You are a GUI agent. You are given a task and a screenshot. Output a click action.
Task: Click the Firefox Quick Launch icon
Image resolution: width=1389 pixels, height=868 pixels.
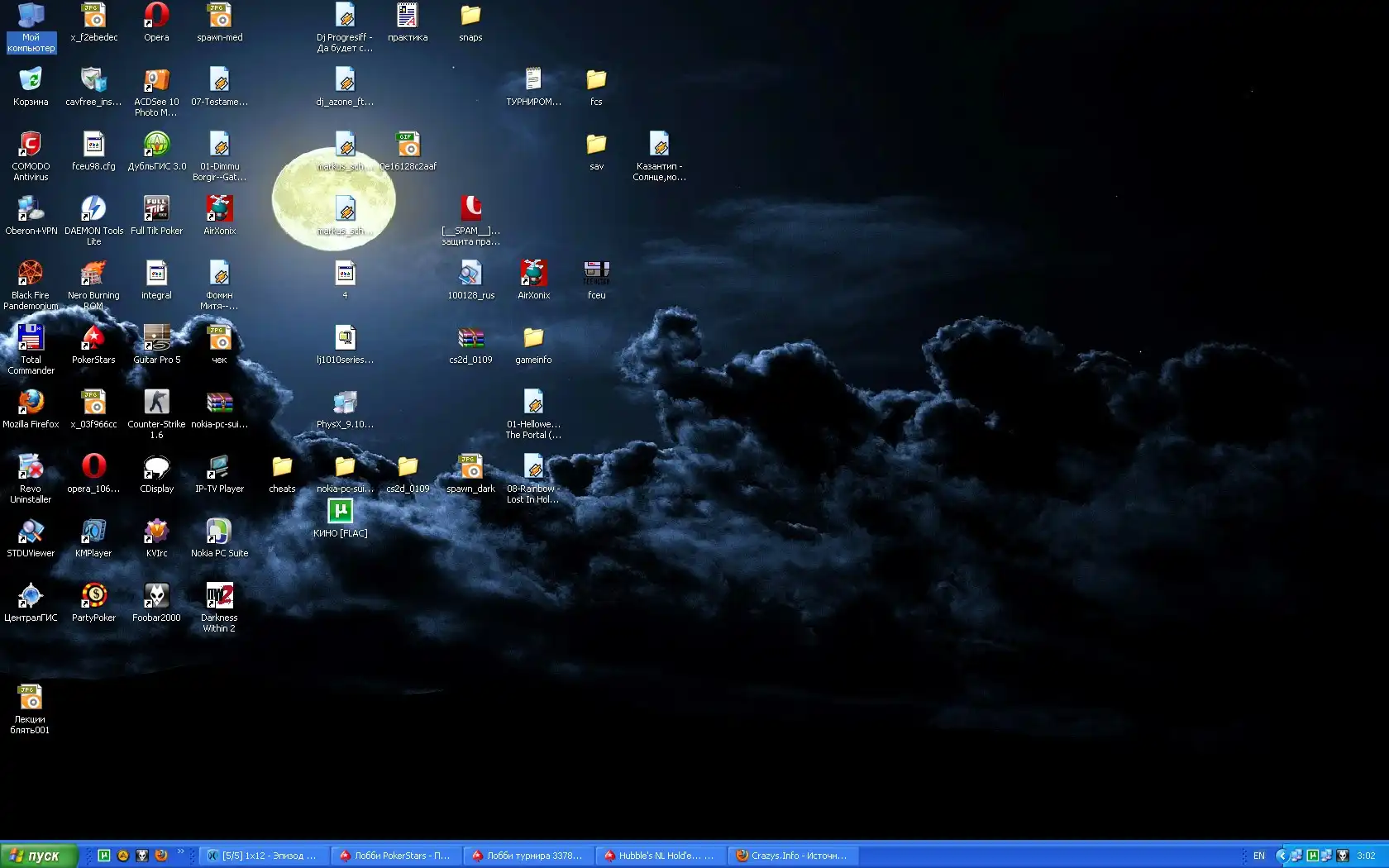click(x=161, y=856)
